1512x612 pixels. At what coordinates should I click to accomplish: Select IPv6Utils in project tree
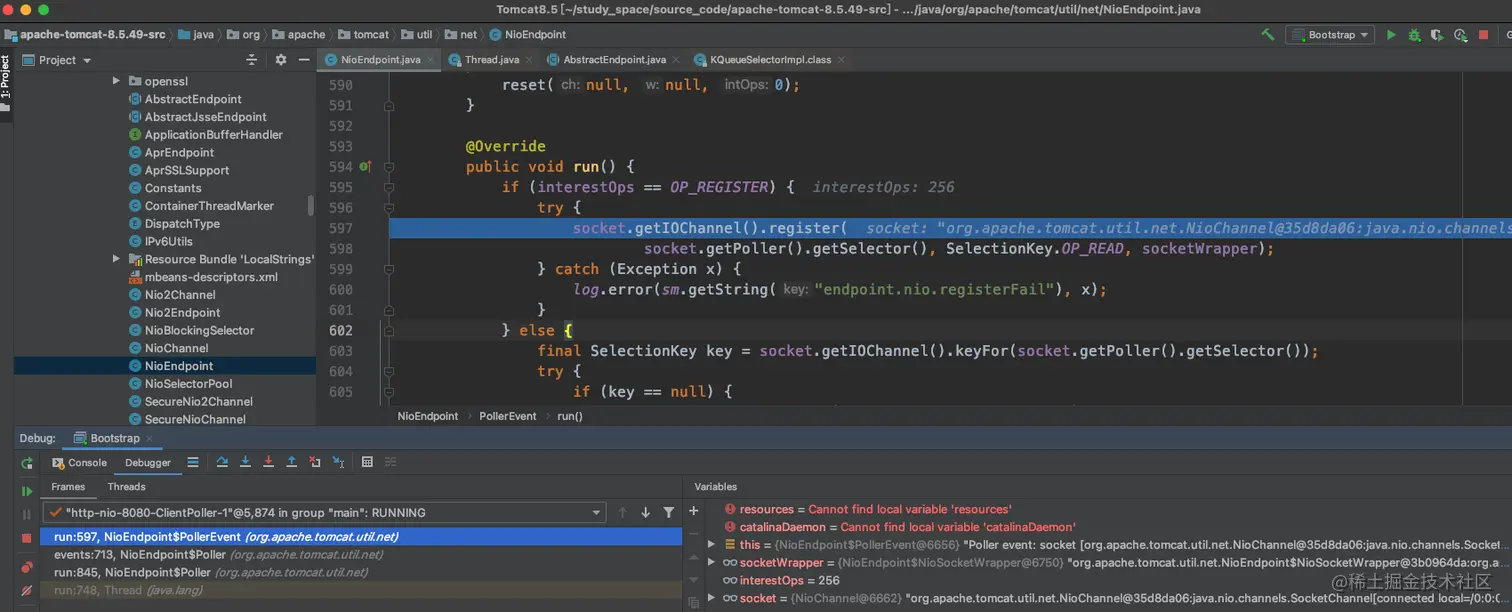pos(169,241)
